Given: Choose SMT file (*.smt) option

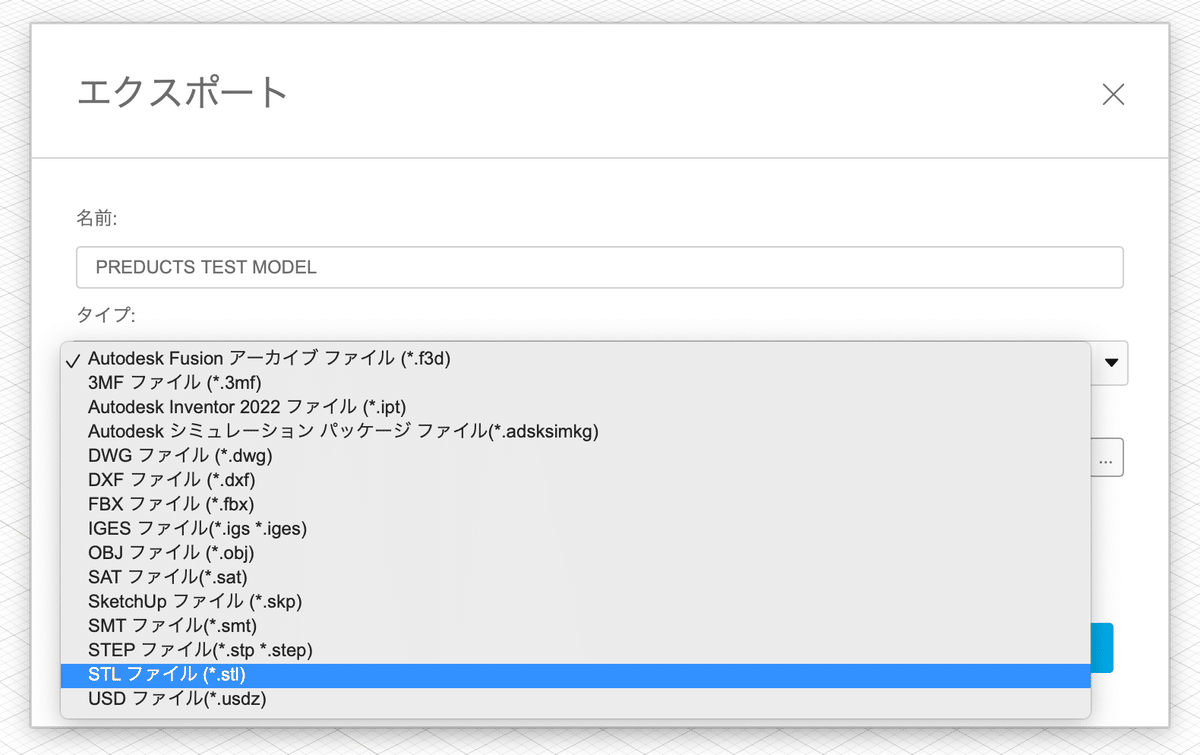Looking at the screenshot, I should pyautogui.click(x=576, y=626).
